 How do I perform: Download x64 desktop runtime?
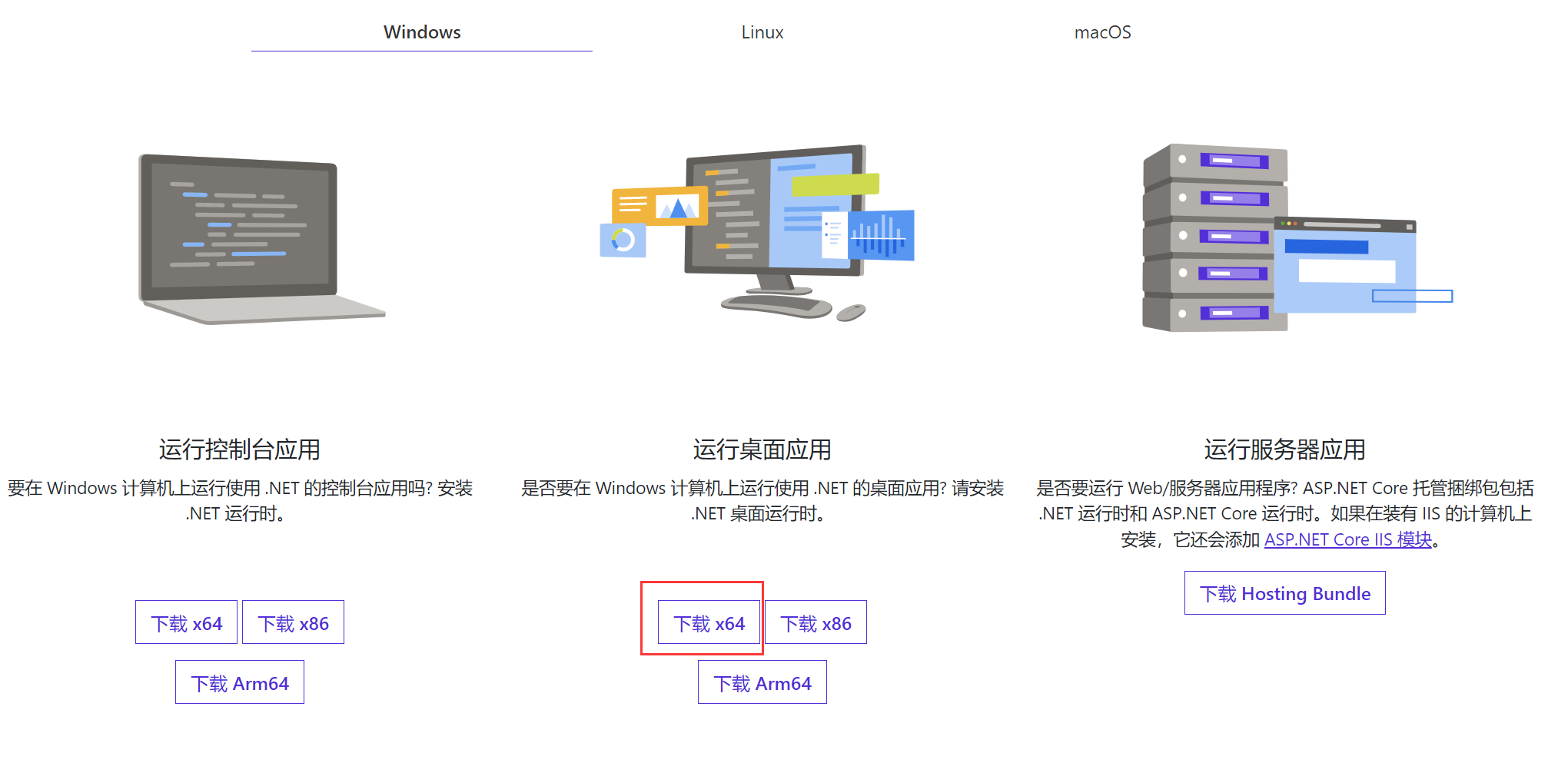coord(708,623)
